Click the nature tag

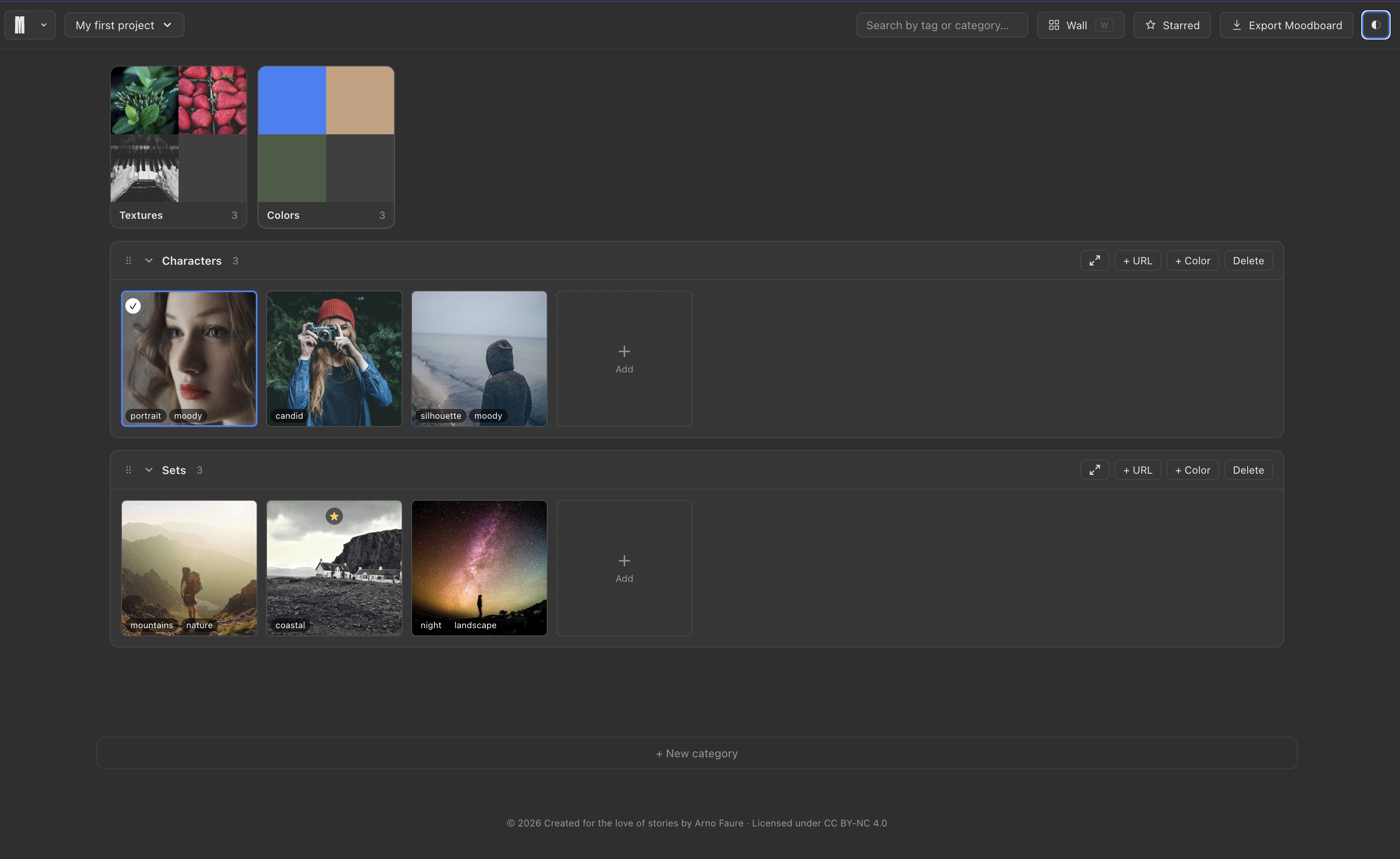tap(199, 625)
